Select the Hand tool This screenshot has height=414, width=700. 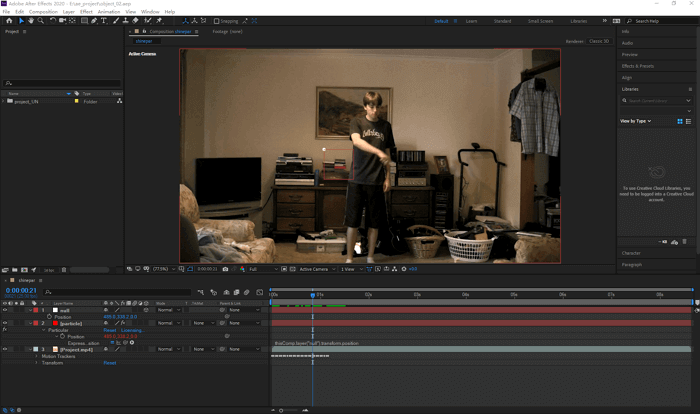(x=30, y=20)
